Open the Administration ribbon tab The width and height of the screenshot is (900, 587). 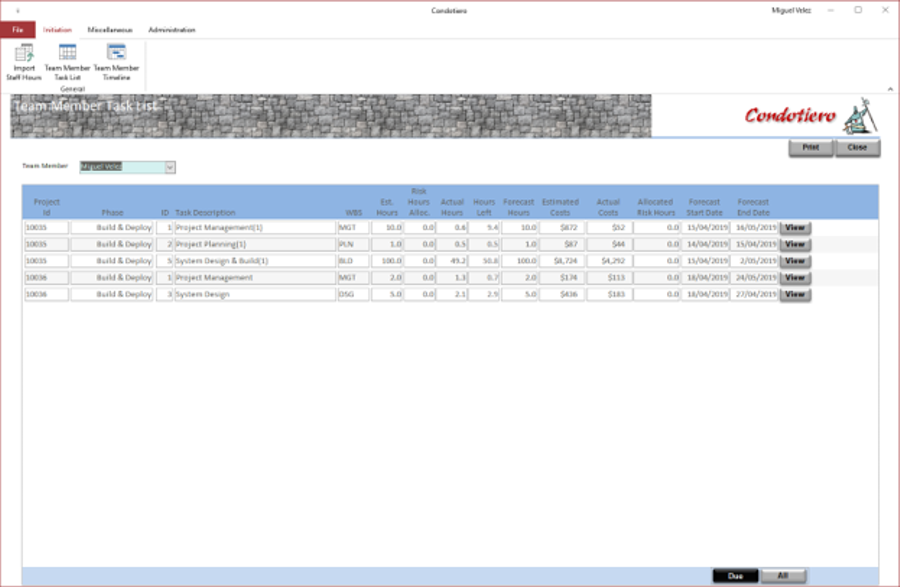pos(172,30)
